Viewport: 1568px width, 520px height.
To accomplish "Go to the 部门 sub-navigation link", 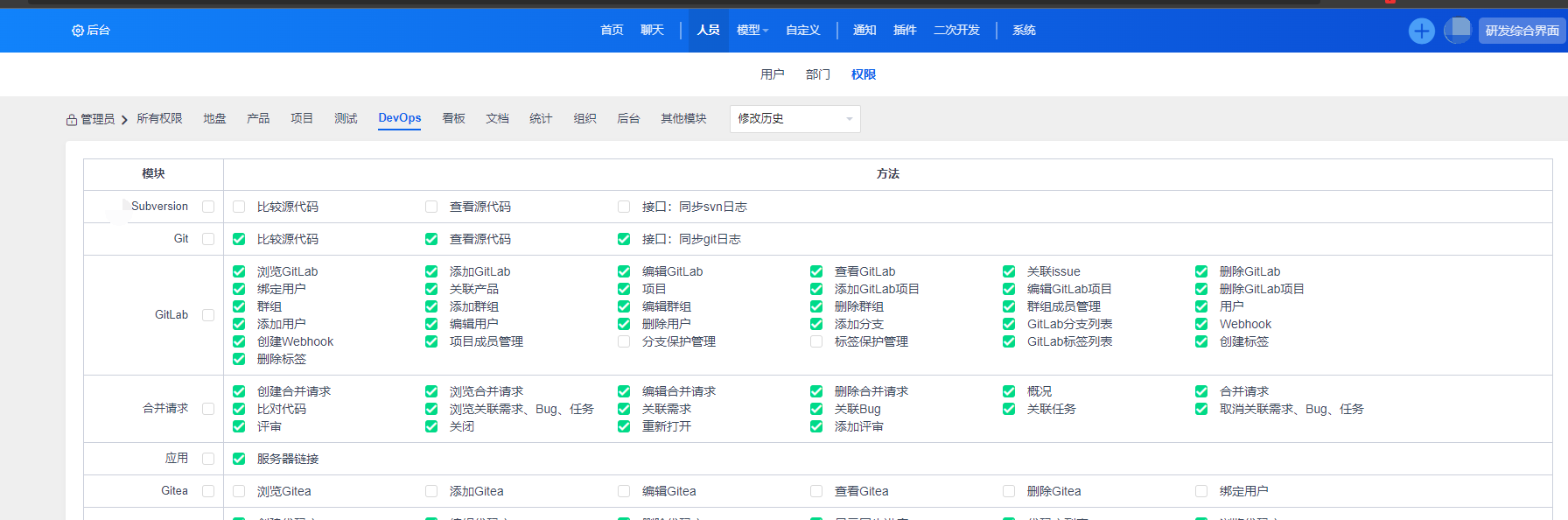I will pyautogui.click(x=817, y=74).
